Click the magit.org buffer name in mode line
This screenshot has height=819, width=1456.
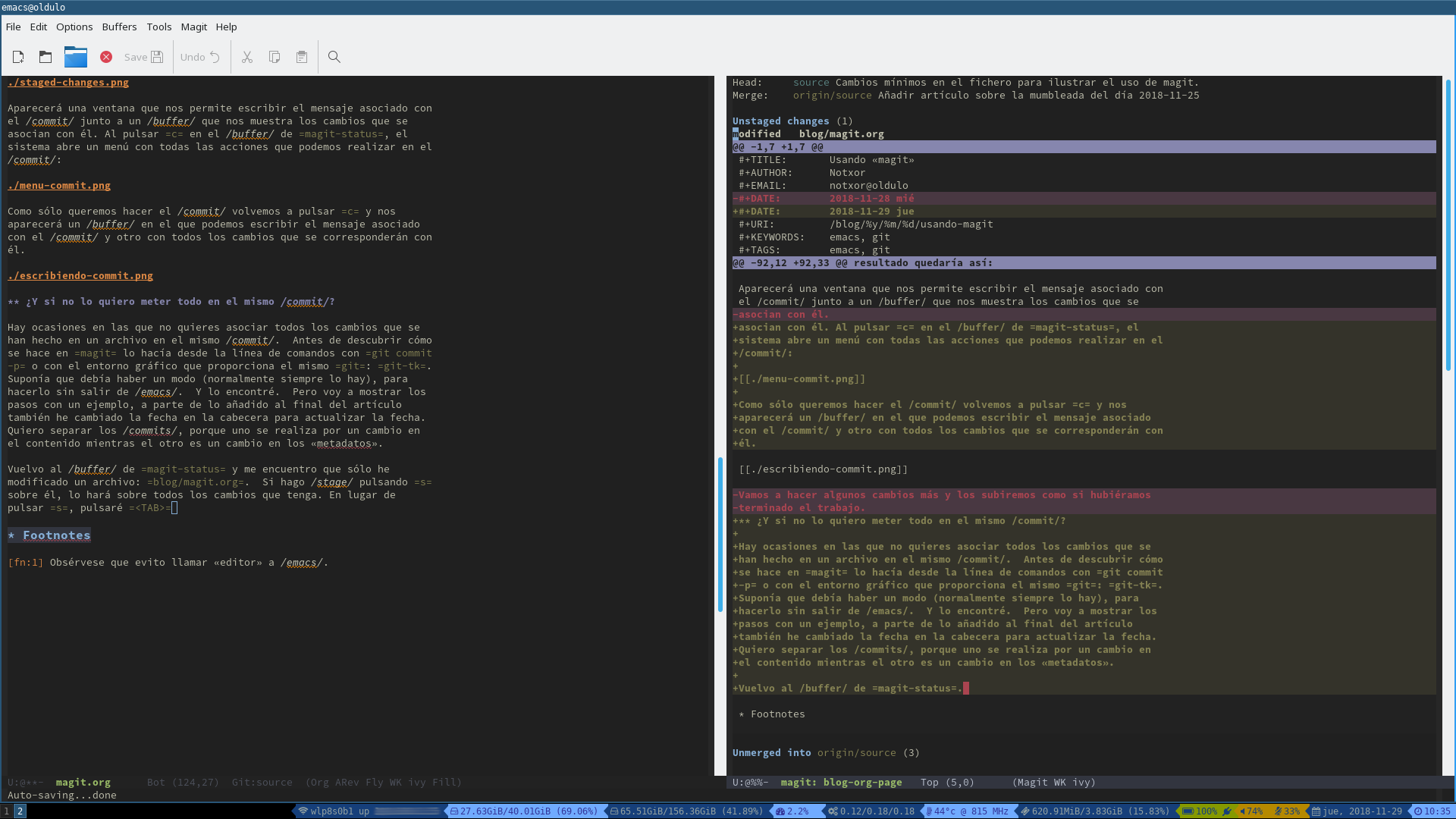click(83, 783)
